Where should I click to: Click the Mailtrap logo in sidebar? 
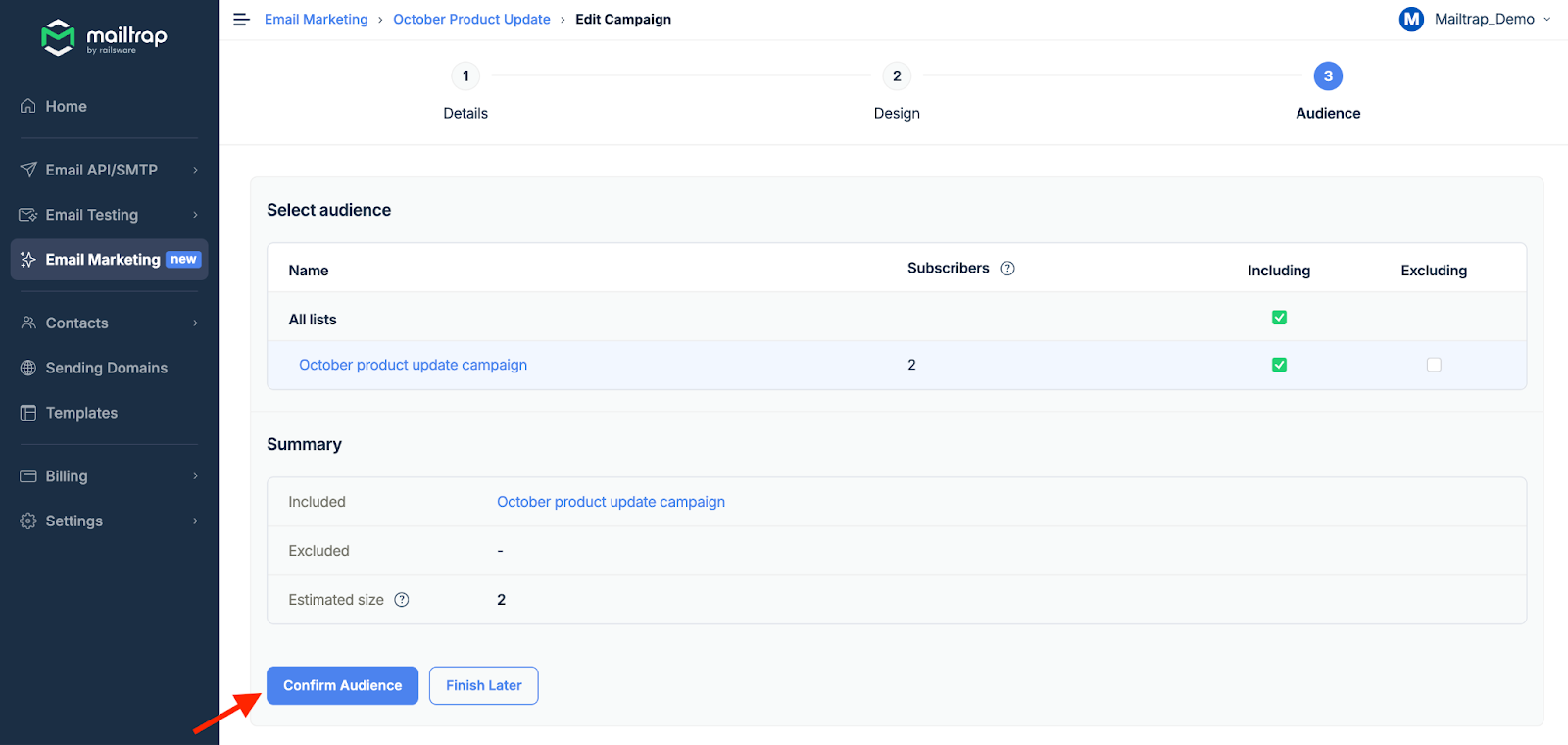click(x=104, y=37)
